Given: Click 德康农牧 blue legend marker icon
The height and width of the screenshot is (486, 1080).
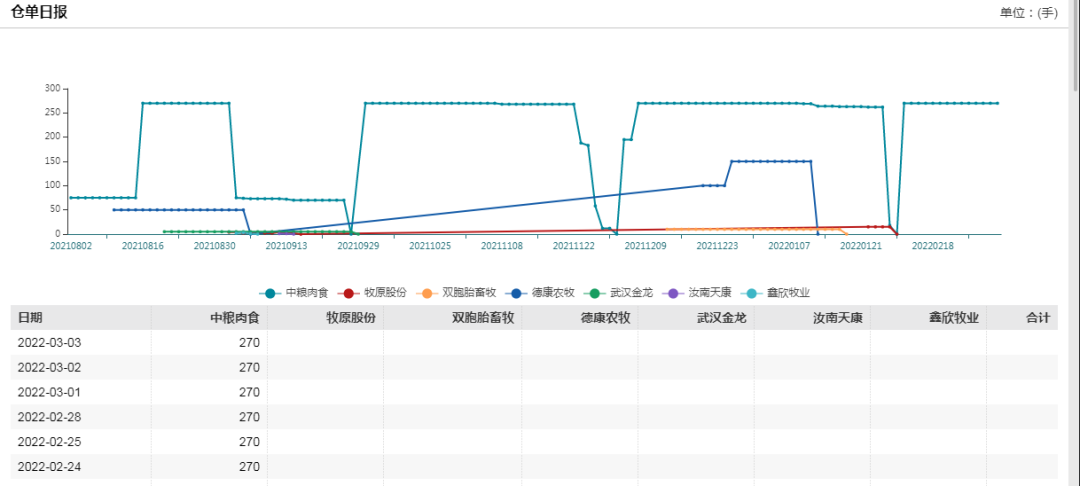Looking at the screenshot, I should click(515, 292).
